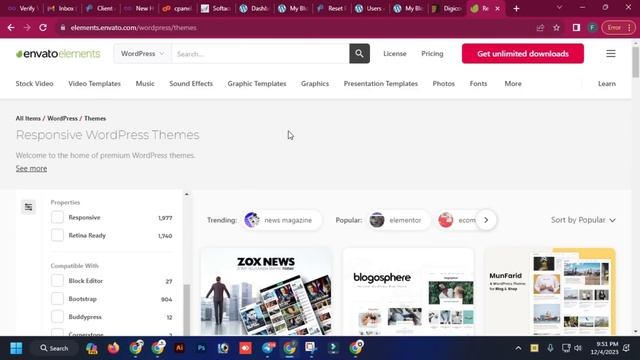
Task: Bookmark this page with the star icon
Action: click(556, 28)
